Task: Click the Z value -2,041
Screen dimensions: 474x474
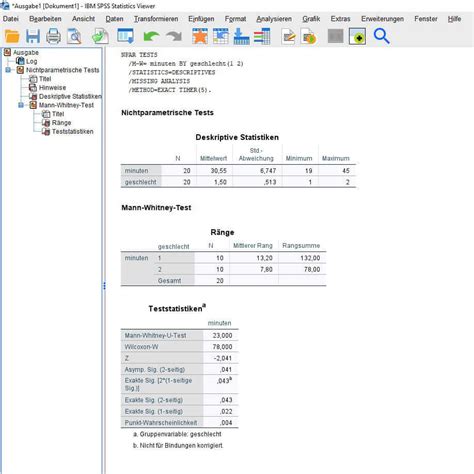Action: click(222, 358)
